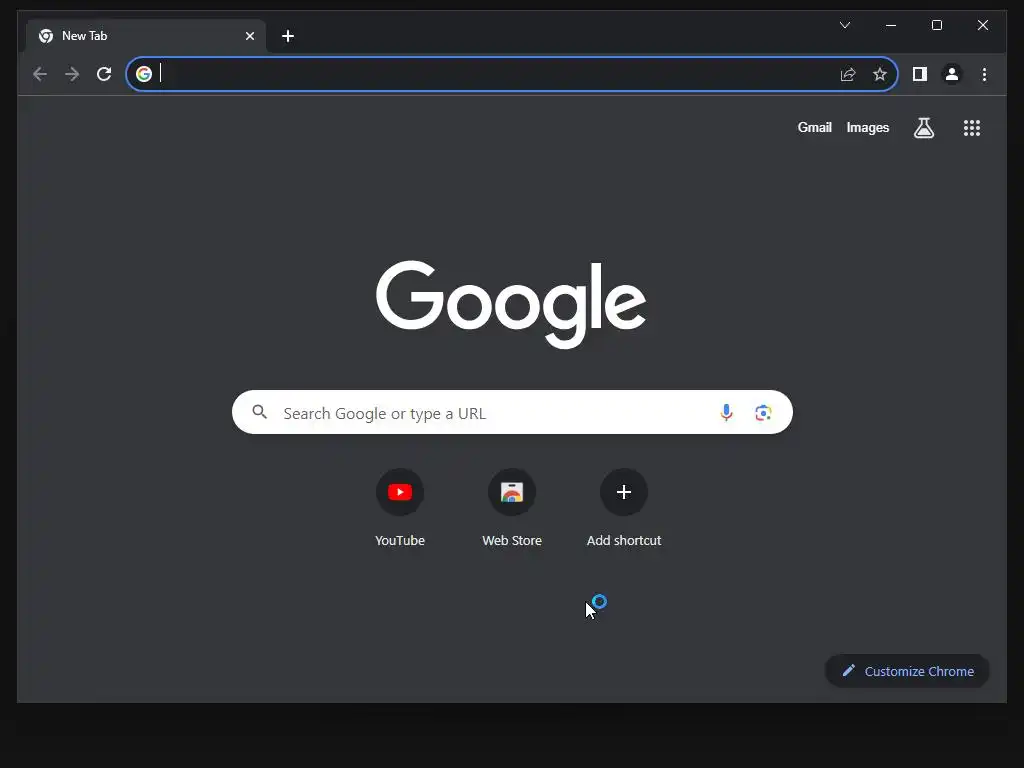Share this page icon in omnibox
The height and width of the screenshot is (768, 1024).
click(x=848, y=74)
